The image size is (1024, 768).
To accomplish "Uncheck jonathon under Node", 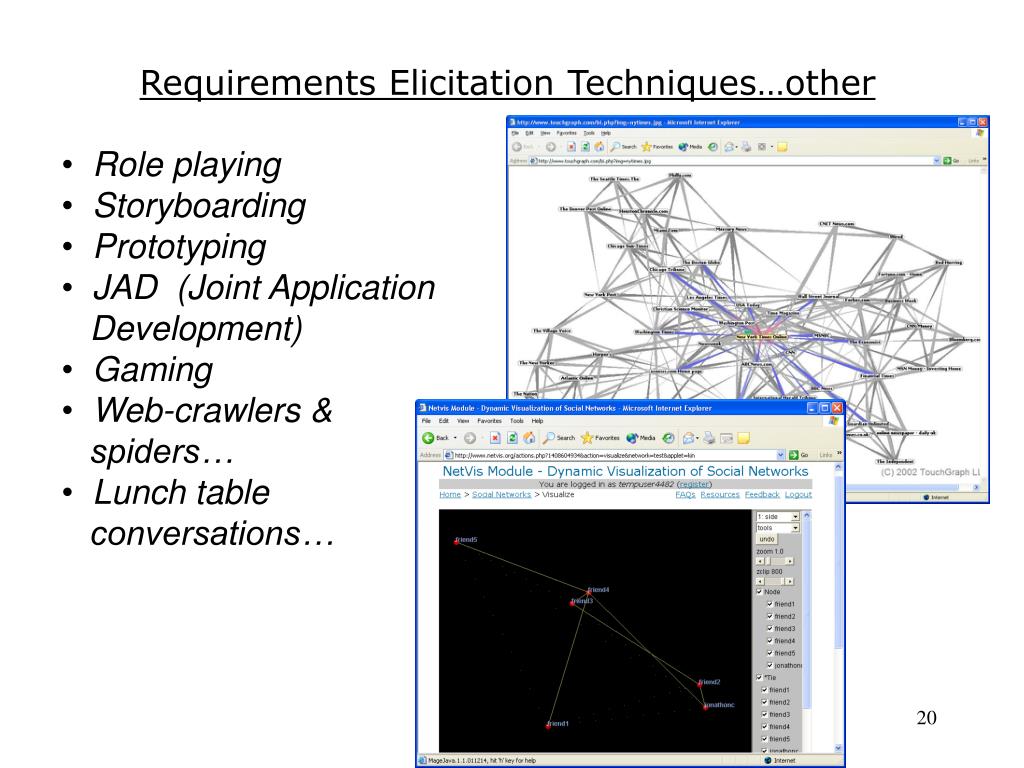I will [770, 665].
